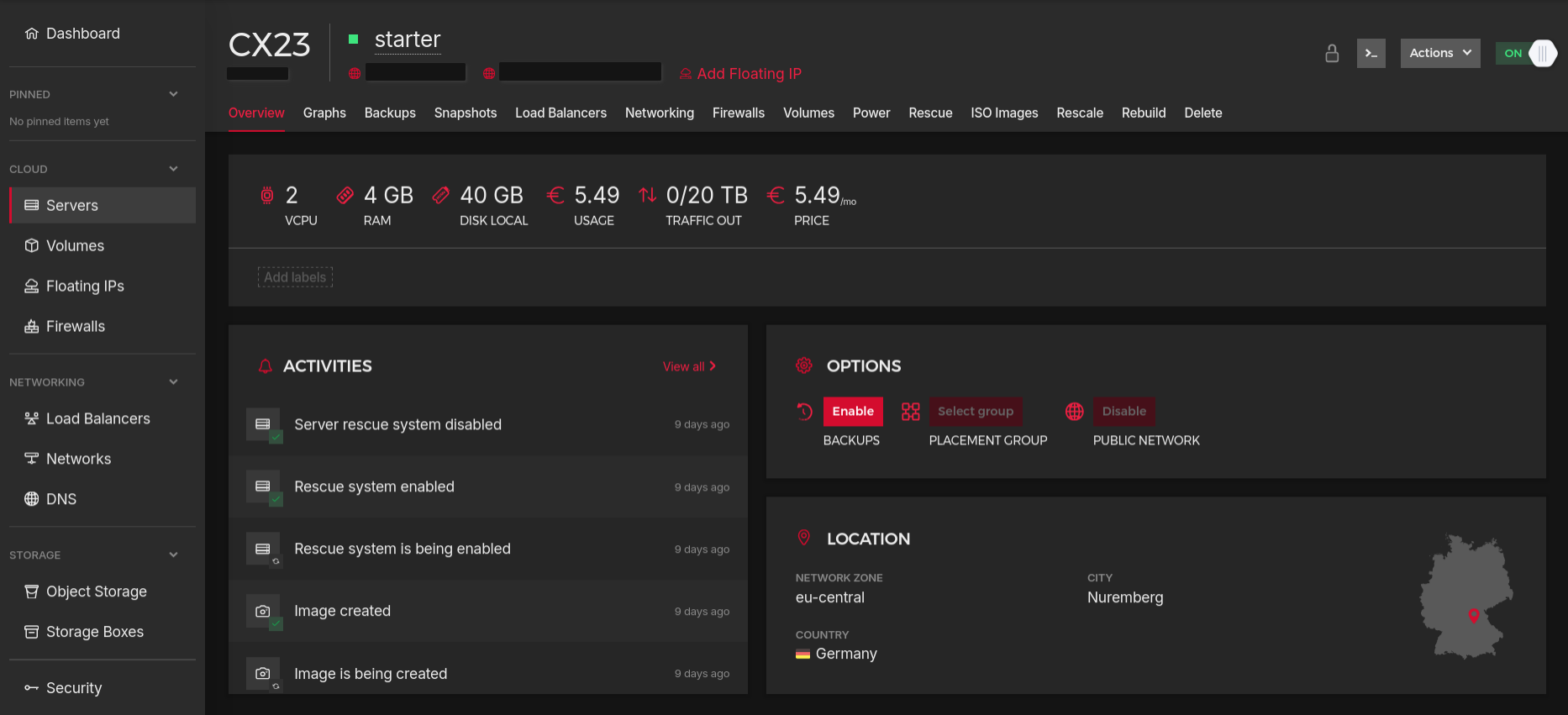Open the Snapshots tab

coord(466,113)
